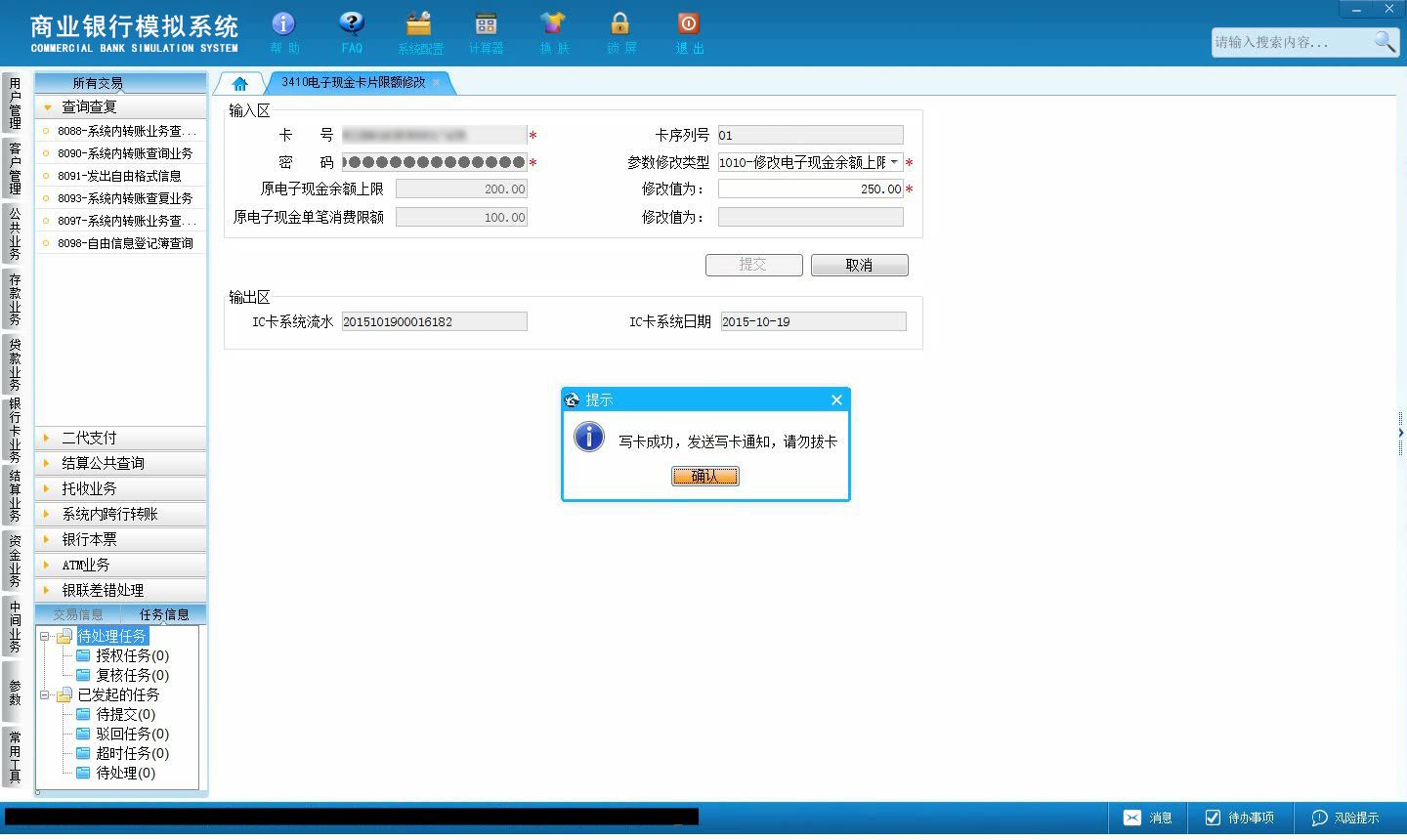Go to the home tab icon
This screenshot has width=1407, height=840.
239,84
